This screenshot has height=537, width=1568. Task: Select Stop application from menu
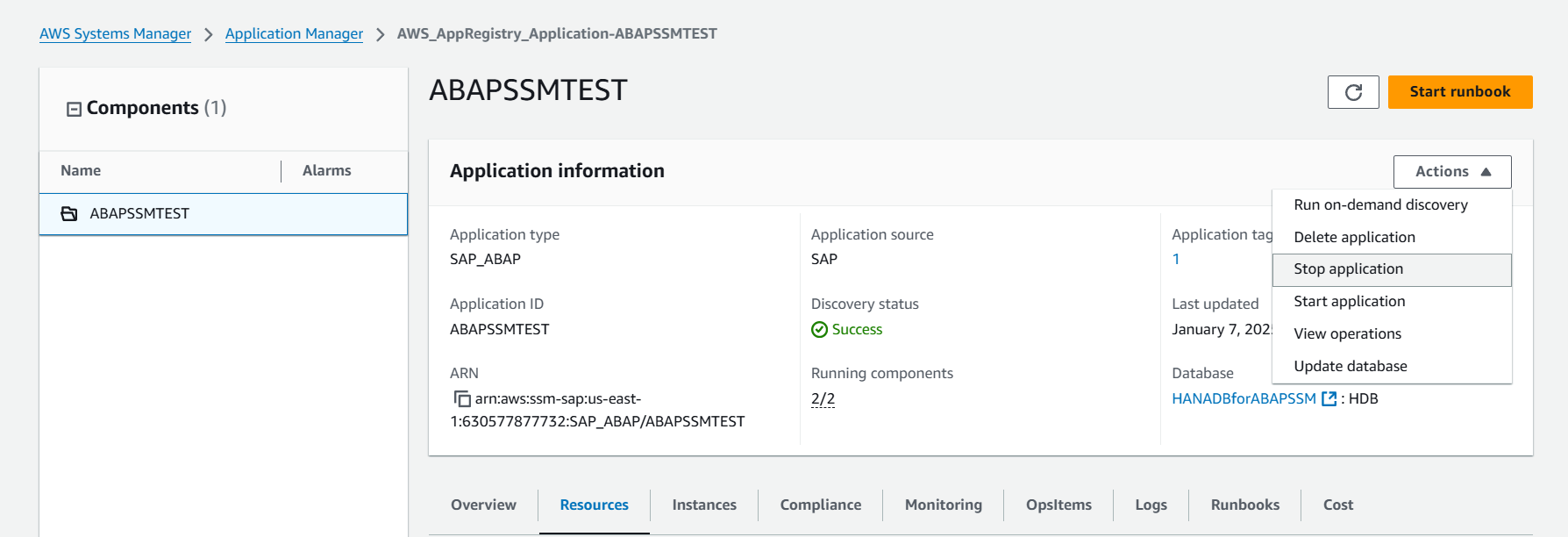tap(1348, 269)
